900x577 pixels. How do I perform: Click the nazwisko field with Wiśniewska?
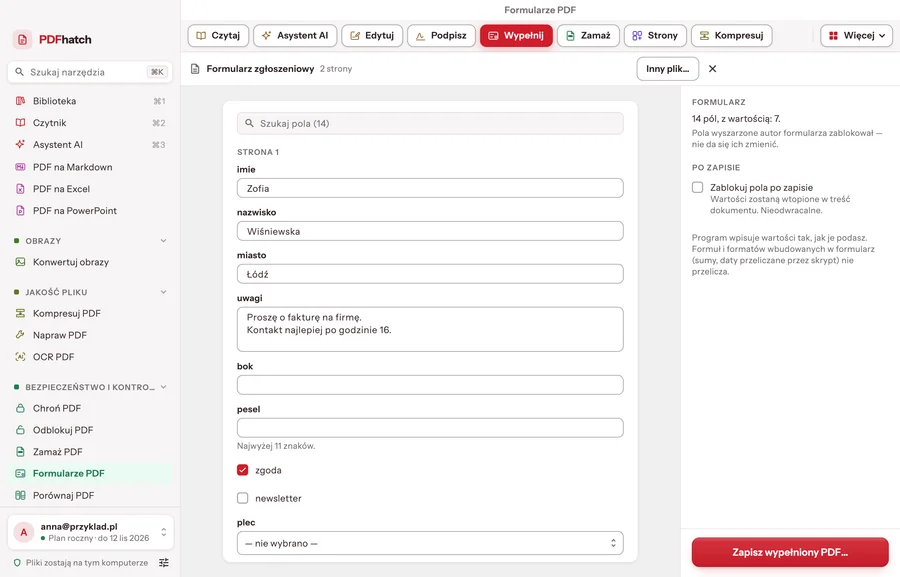[430, 231]
